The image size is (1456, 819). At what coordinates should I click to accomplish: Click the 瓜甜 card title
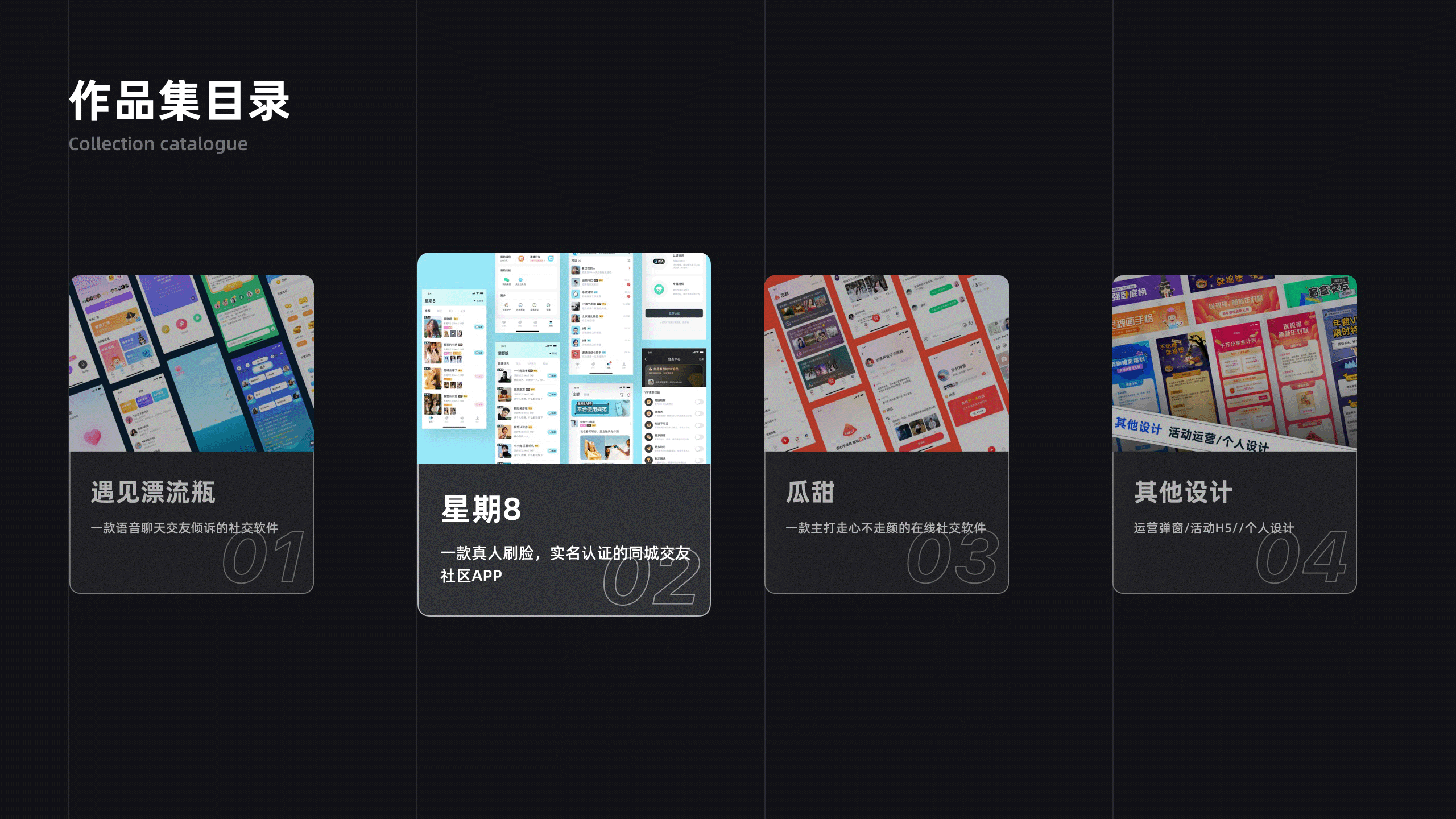pyautogui.click(x=810, y=493)
